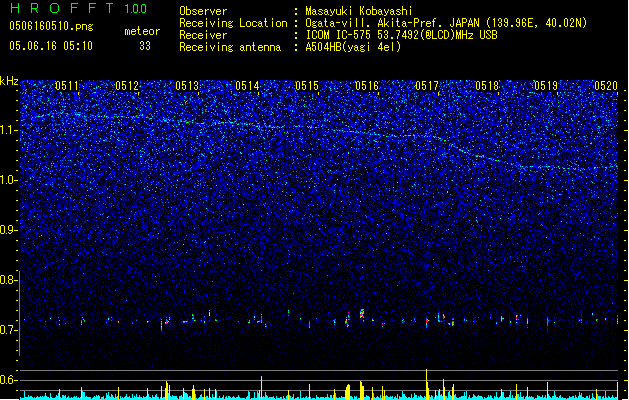629x400 pixels.
Task: Click the 0519 time marker
Action: [x=546, y=86]
